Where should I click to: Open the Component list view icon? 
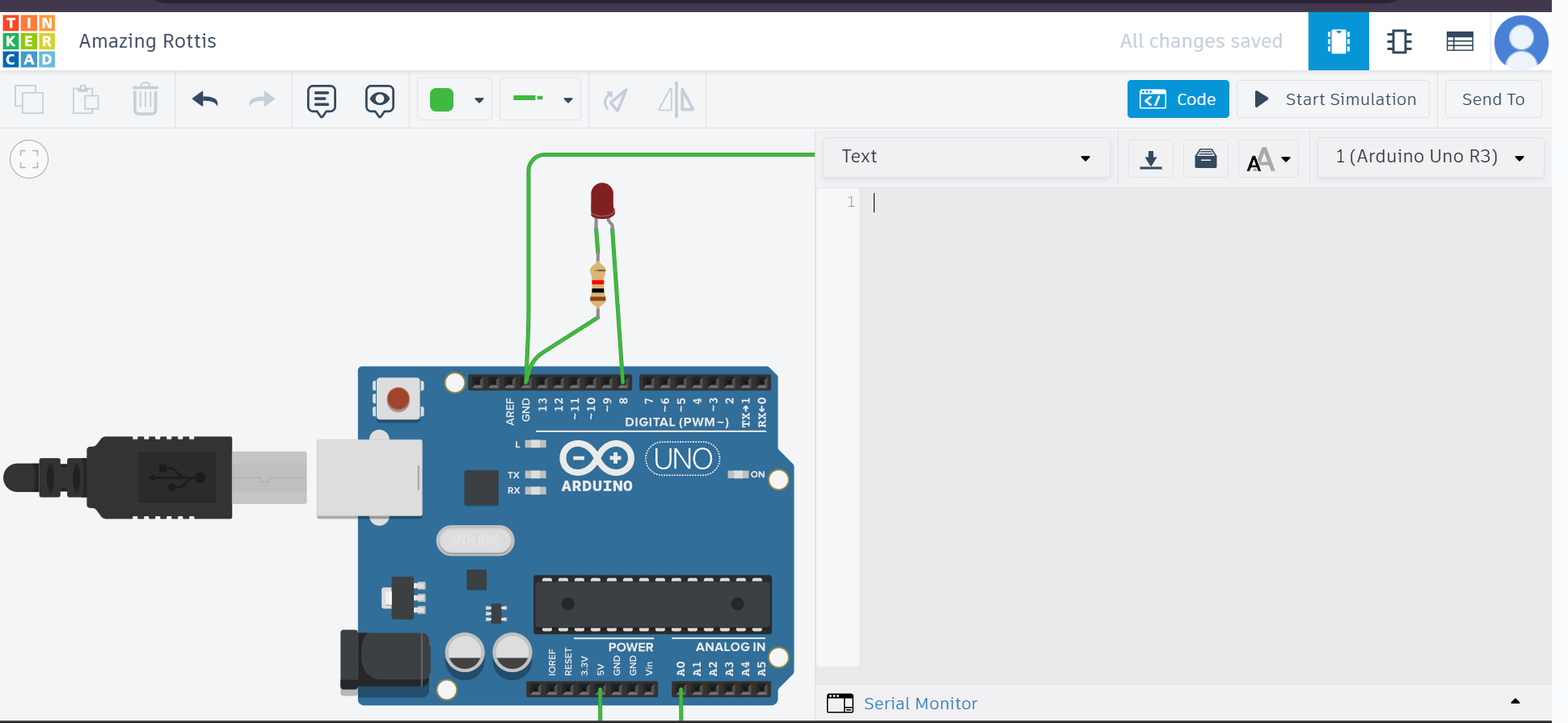click(x=1460, y=41)
